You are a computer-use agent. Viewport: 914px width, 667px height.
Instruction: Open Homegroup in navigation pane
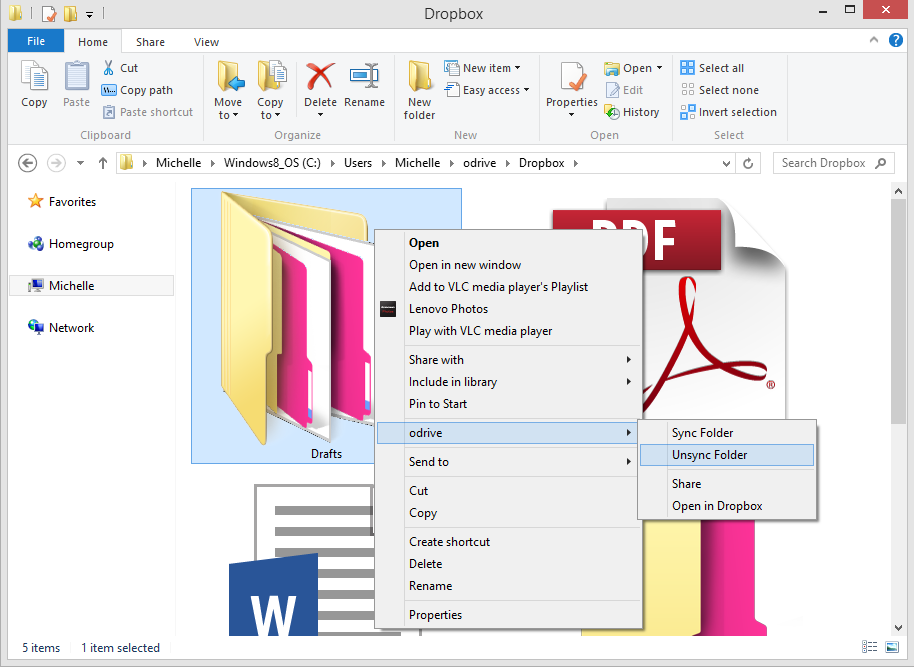pyautogui.click(x=71, y=244)
